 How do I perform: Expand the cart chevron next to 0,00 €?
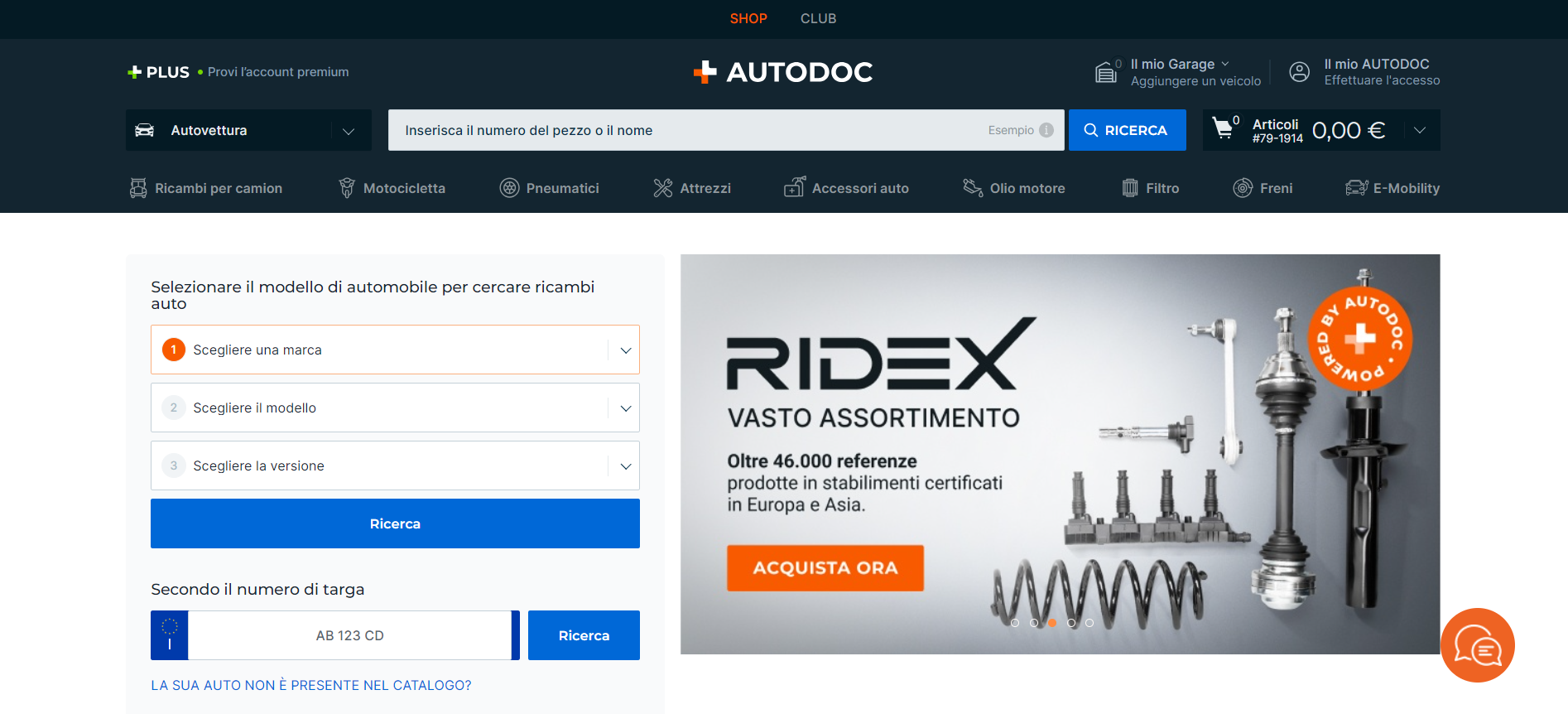1420,130
